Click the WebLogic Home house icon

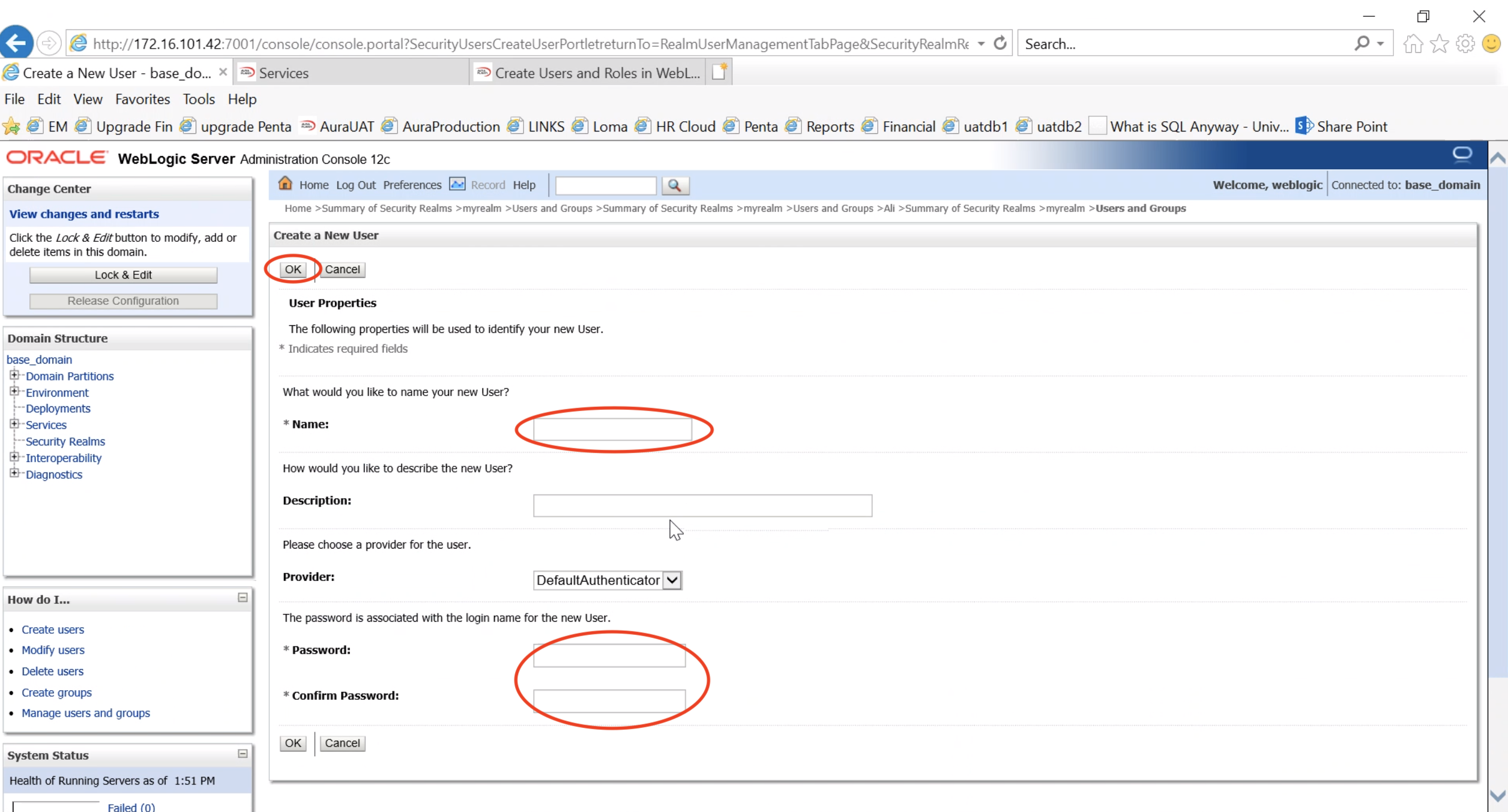point(285,184)
